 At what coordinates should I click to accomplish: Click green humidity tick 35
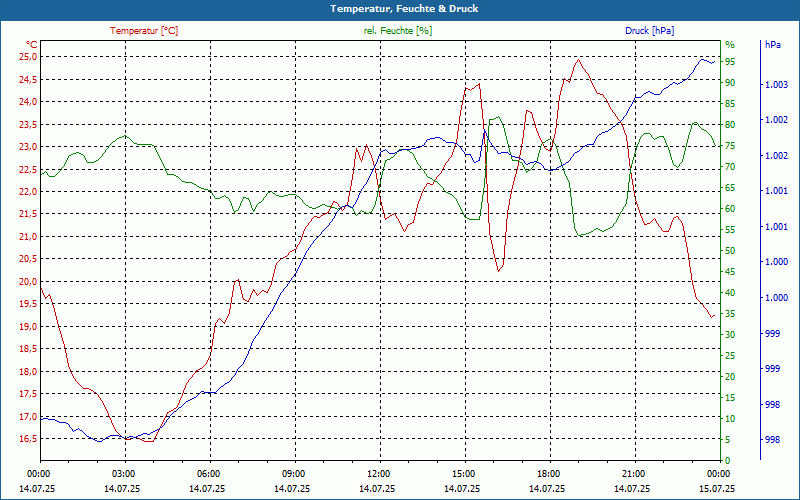pos(730,313)
